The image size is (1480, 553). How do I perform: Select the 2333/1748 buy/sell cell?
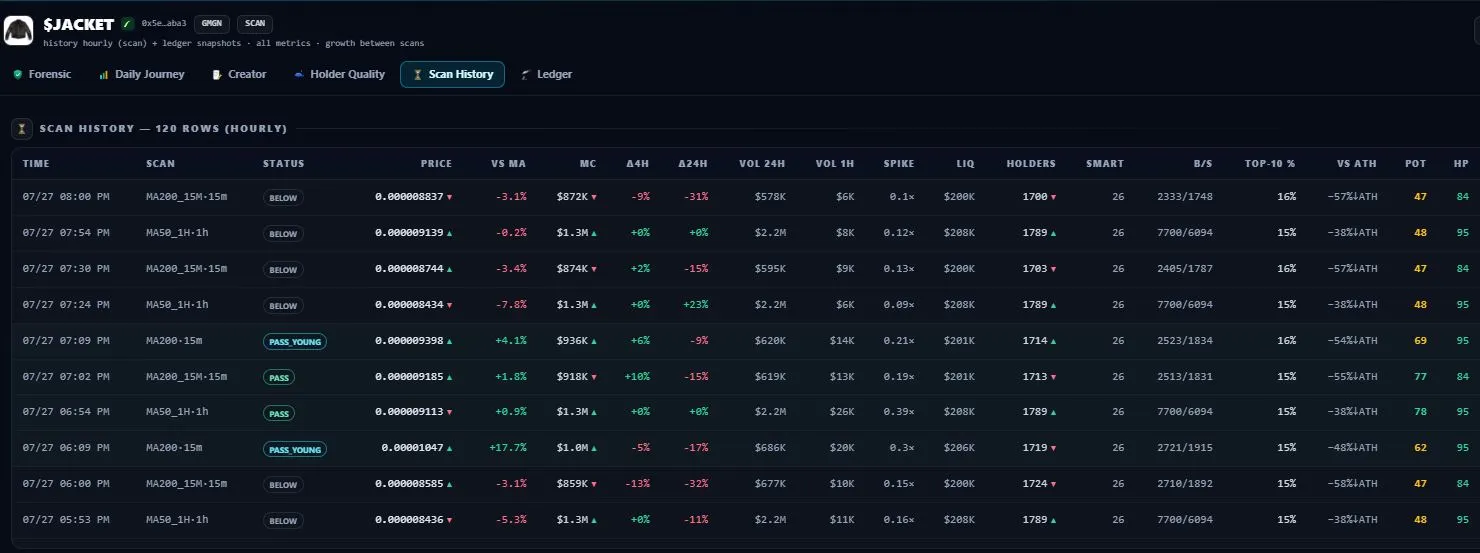point(1185,197)
